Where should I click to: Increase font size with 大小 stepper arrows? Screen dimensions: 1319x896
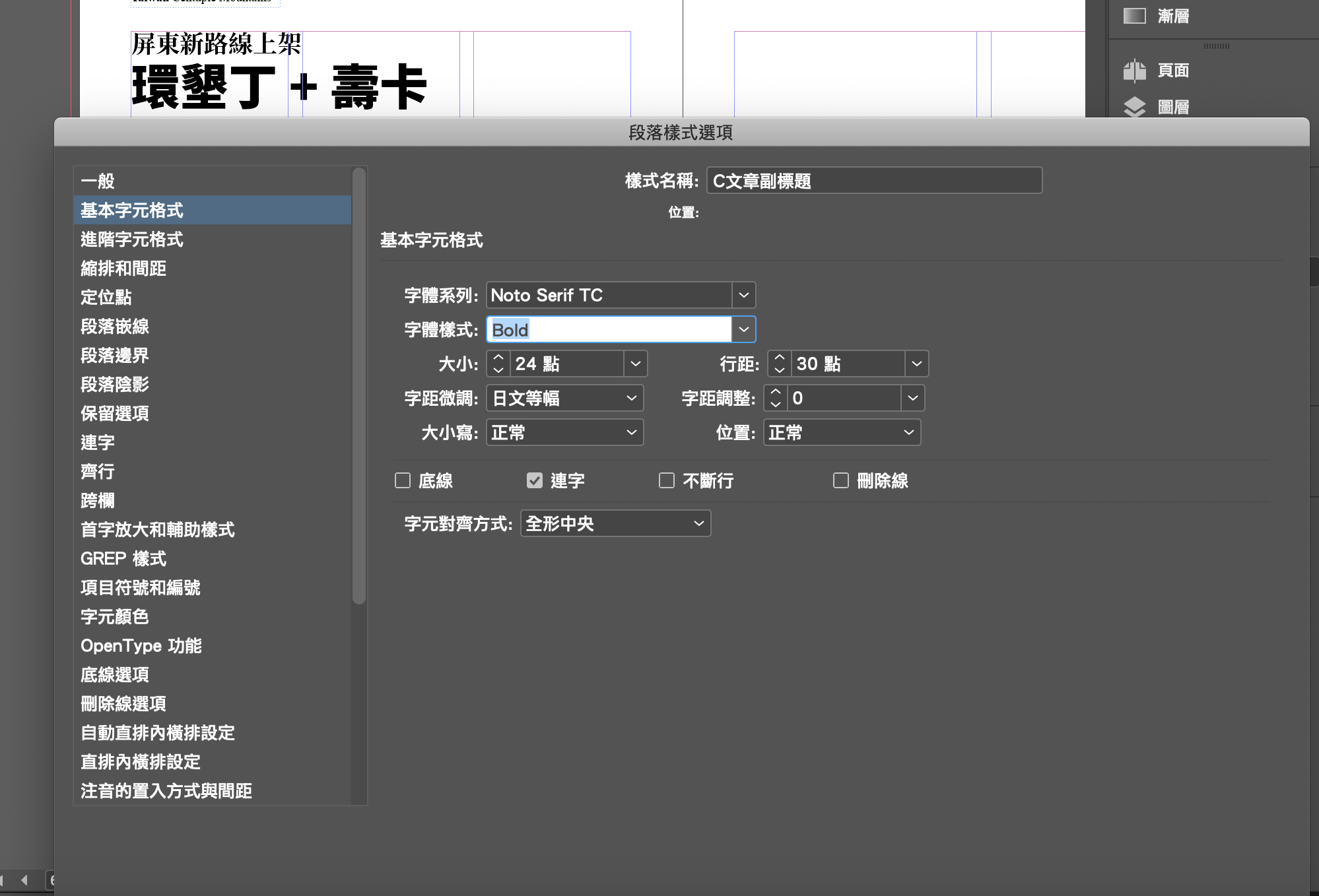(x=498, y=358)
